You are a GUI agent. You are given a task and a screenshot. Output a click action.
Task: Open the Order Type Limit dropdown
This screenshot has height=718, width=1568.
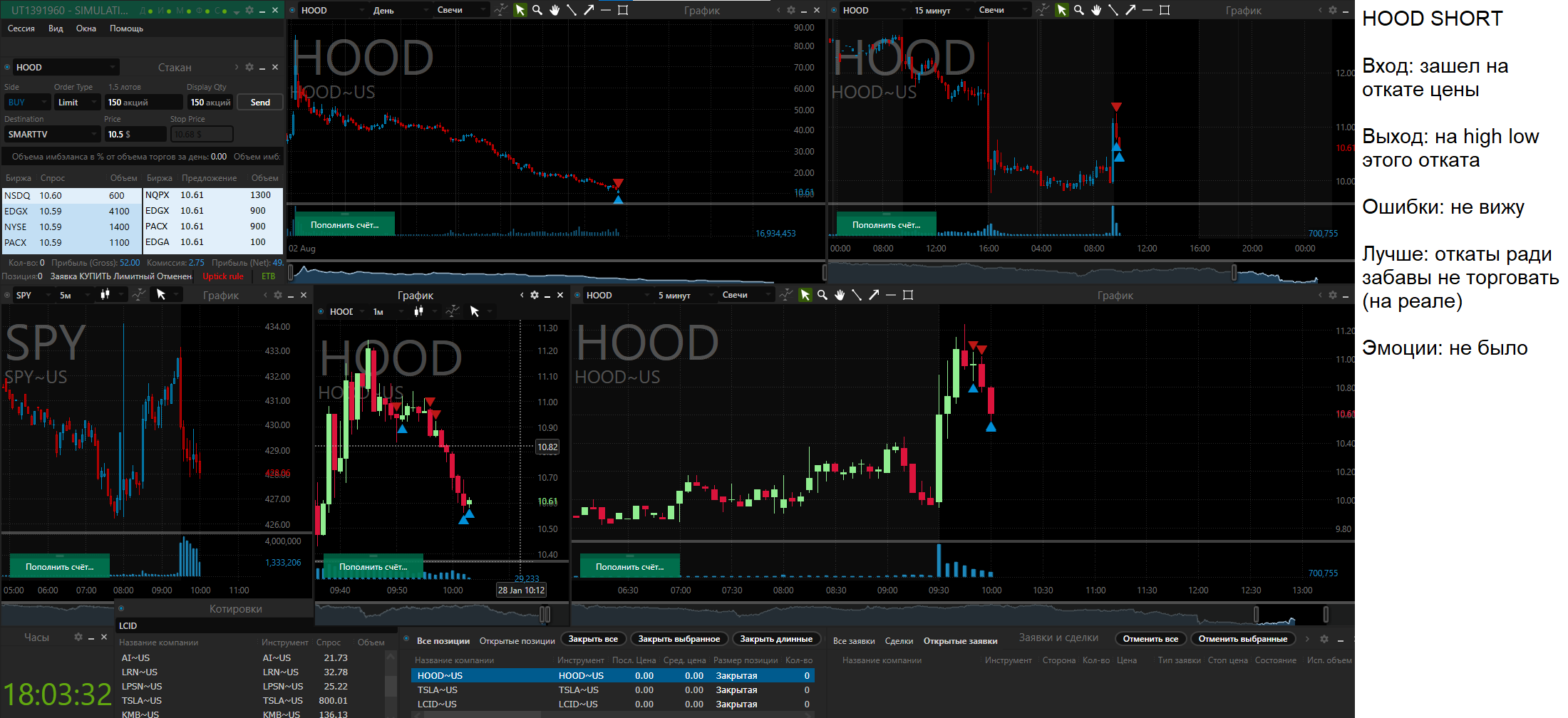pos(77,103)
